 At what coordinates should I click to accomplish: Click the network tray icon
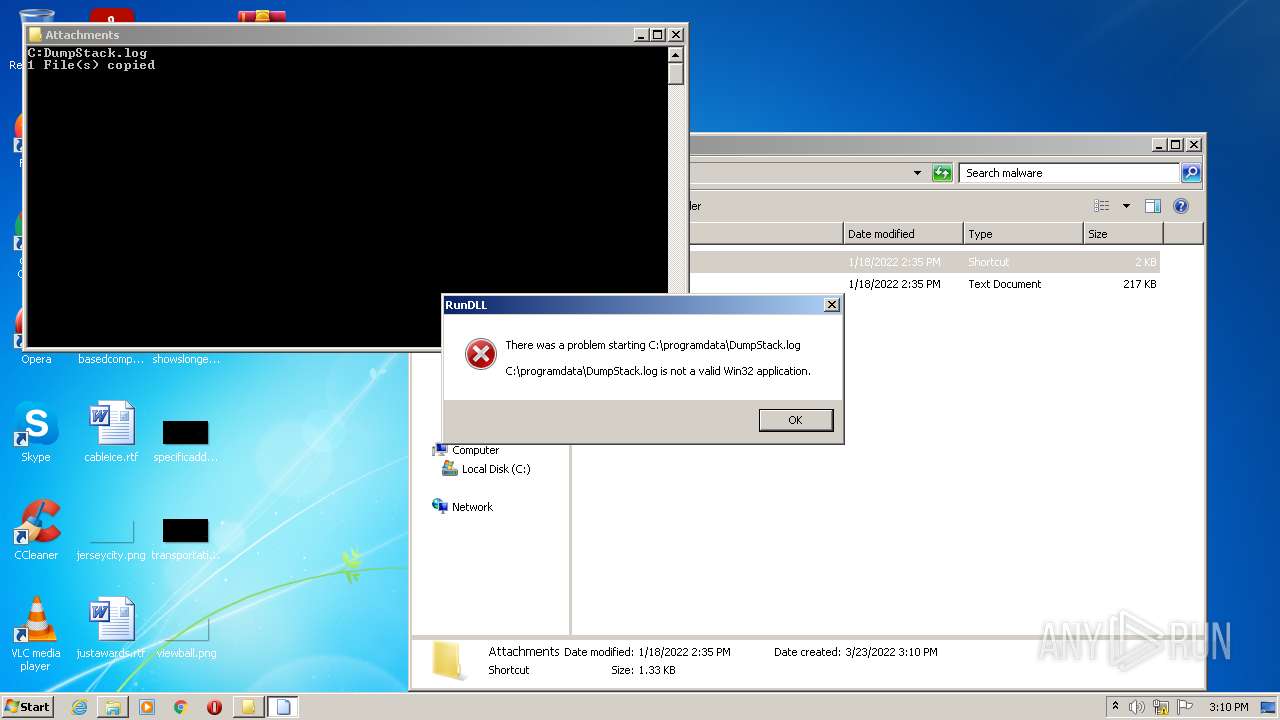pos(1161,707)
